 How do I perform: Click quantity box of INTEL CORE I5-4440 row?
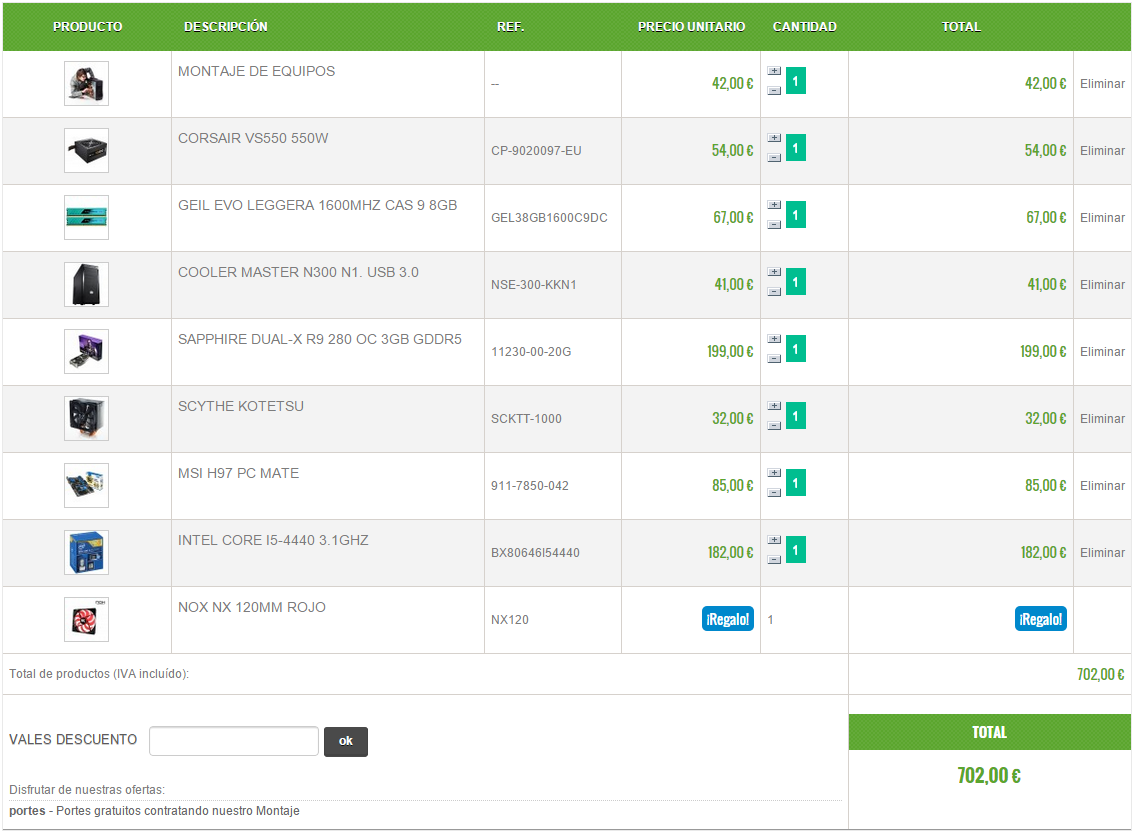pyautogui.click(x=795, y=550)
